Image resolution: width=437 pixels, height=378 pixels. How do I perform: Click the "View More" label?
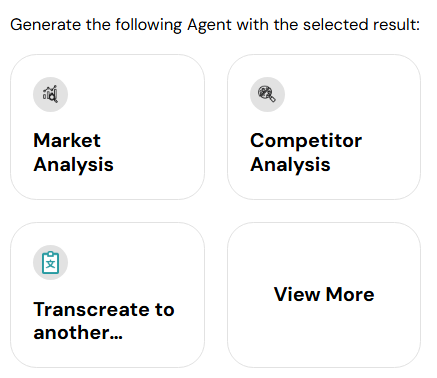click(x=324, y=294)
